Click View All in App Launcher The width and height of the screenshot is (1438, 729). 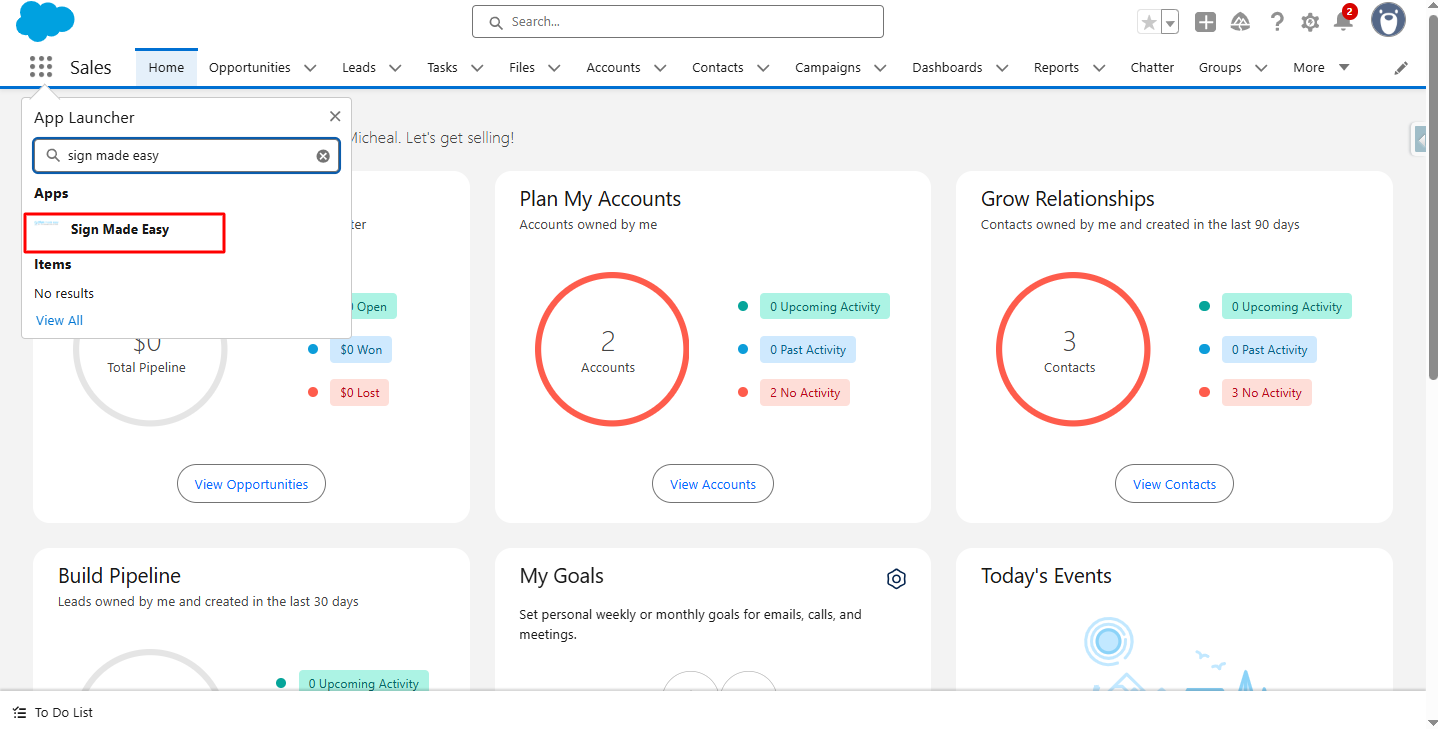tap(60, 321)
